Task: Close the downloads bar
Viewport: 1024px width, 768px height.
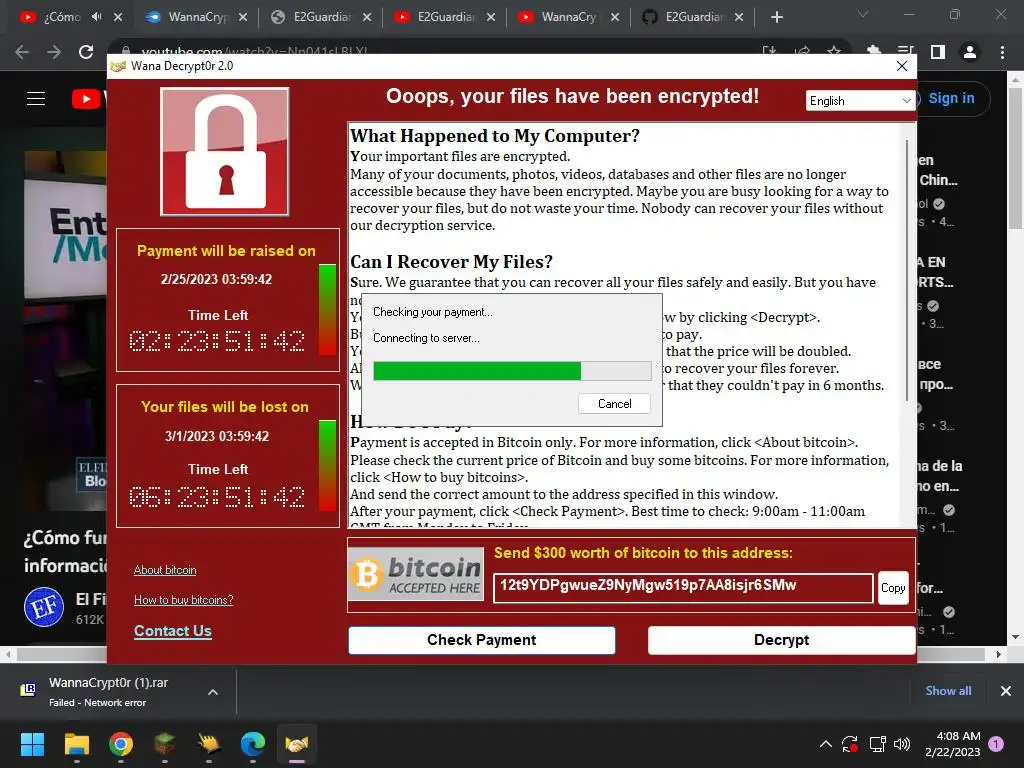Action: (1006, 691)
